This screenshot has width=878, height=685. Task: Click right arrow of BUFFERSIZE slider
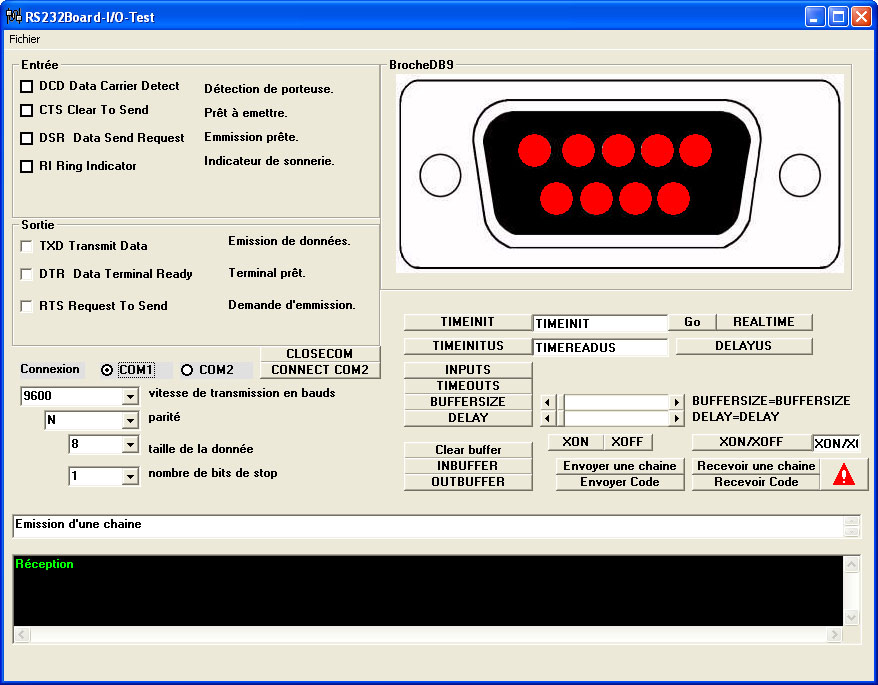coord(676,402)
